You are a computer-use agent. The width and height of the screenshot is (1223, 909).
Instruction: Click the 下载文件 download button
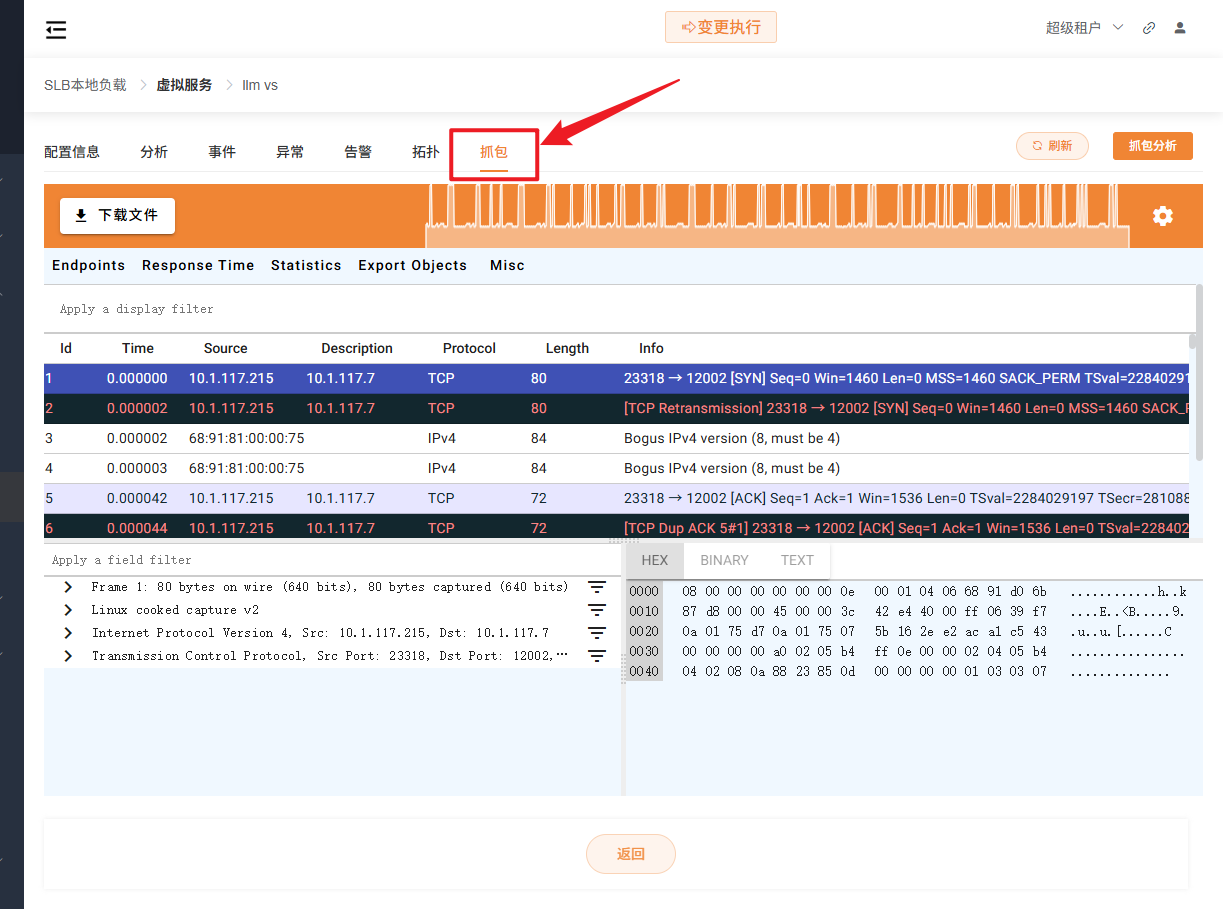tap(117, 215)
